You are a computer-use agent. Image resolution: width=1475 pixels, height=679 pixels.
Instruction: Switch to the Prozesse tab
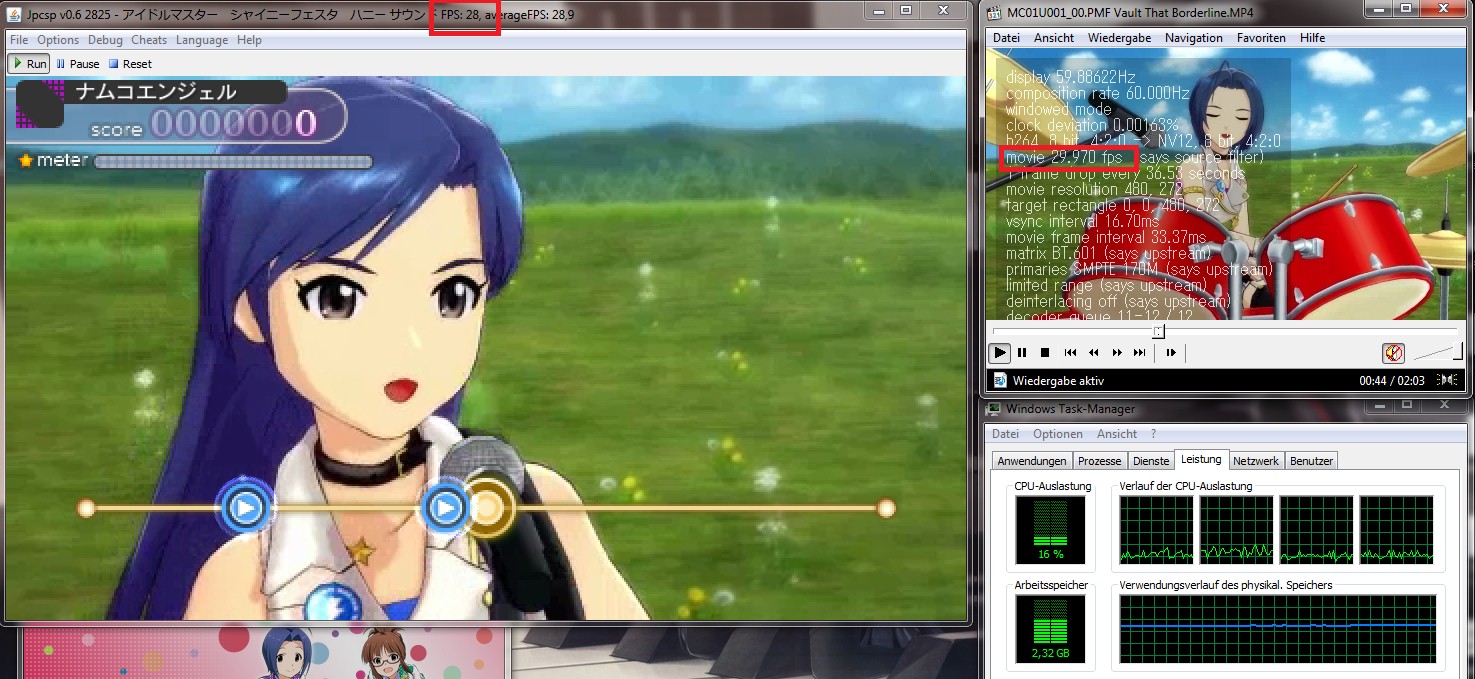click(x=1099, y=461)
